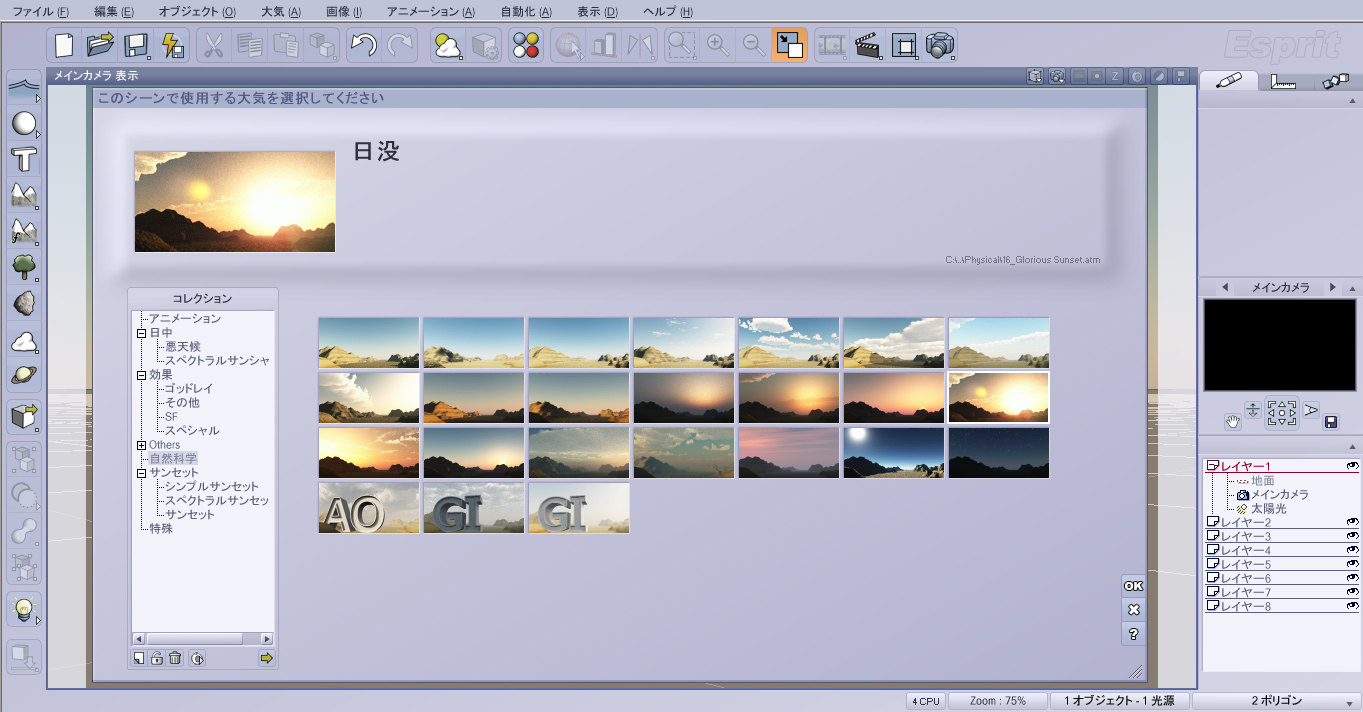This screenshot has width=1363, height=712.
Task: Click the Open folder toolbar icon
Action: [100, 45]
